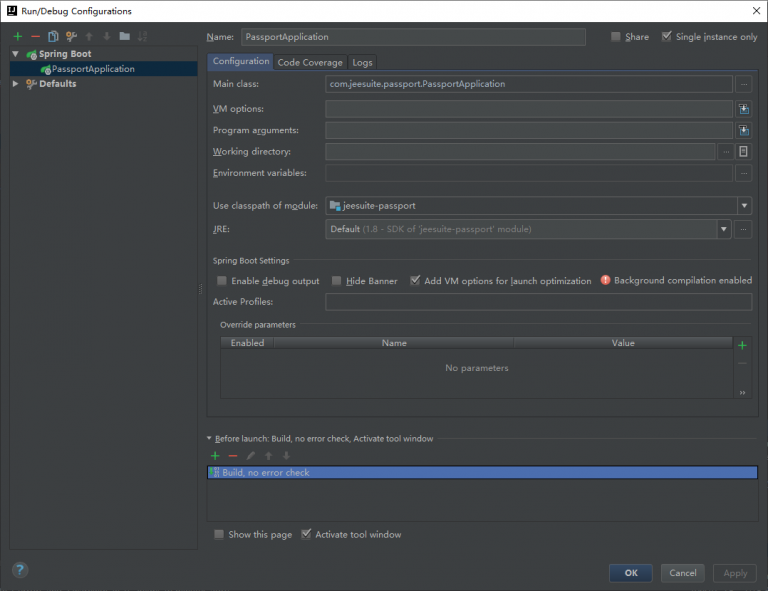
Task: Move configuration down in the list
Action: [x=107, y=36]
